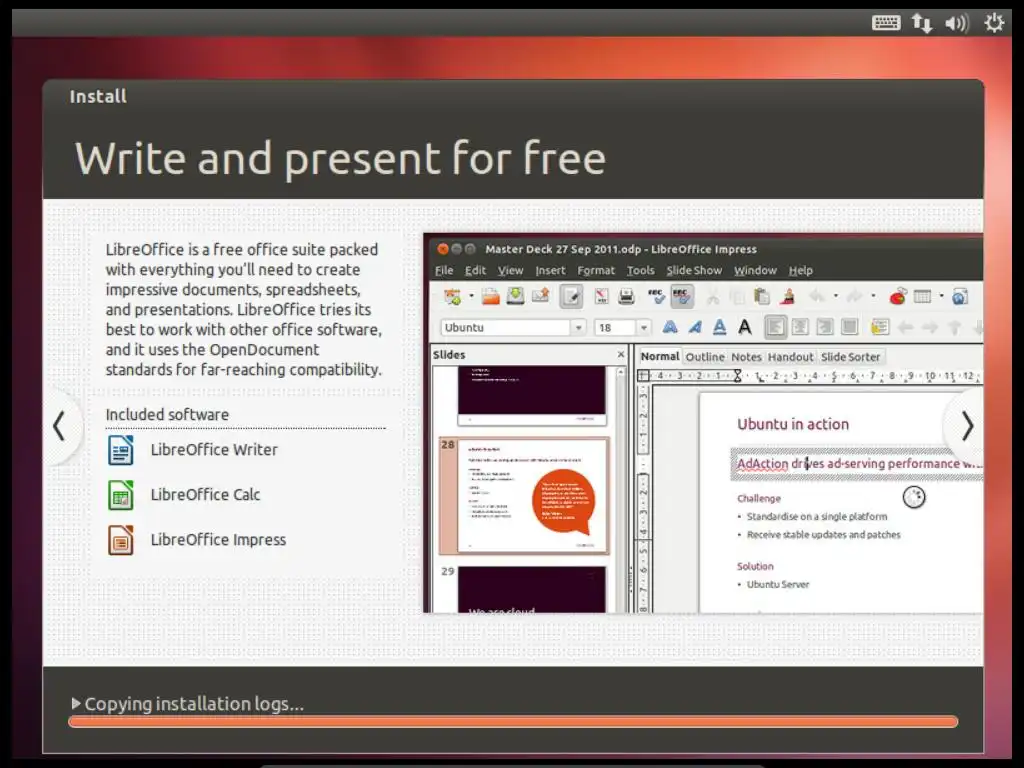The image size is (1024, 768).
Task: Click the Paste clipboard icon
Action: (x=761, y=296)
